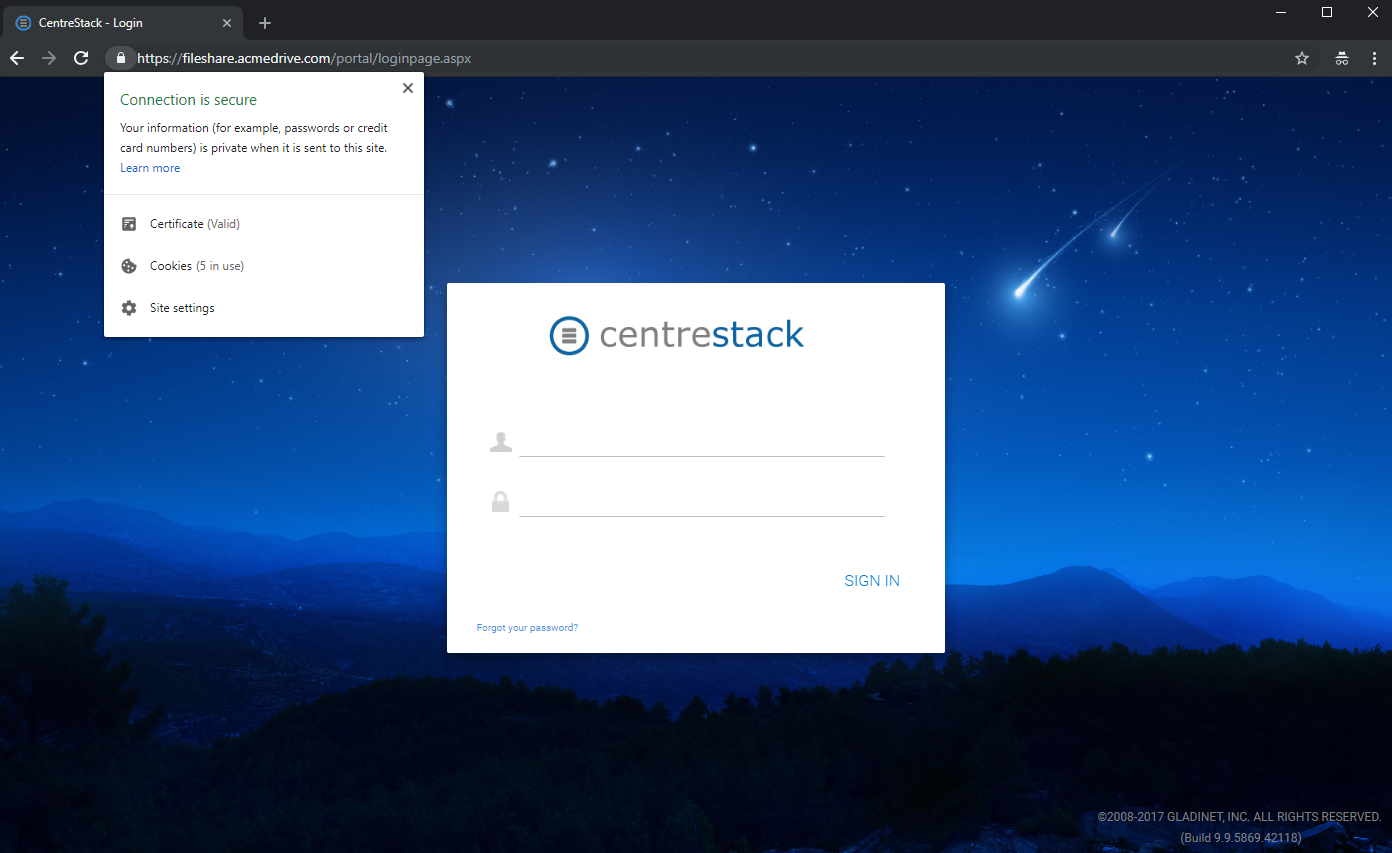This screenshot has width=1392, height=853.
Task: Bookmark the page with the star icon
Action: (x=1302, y=58)
